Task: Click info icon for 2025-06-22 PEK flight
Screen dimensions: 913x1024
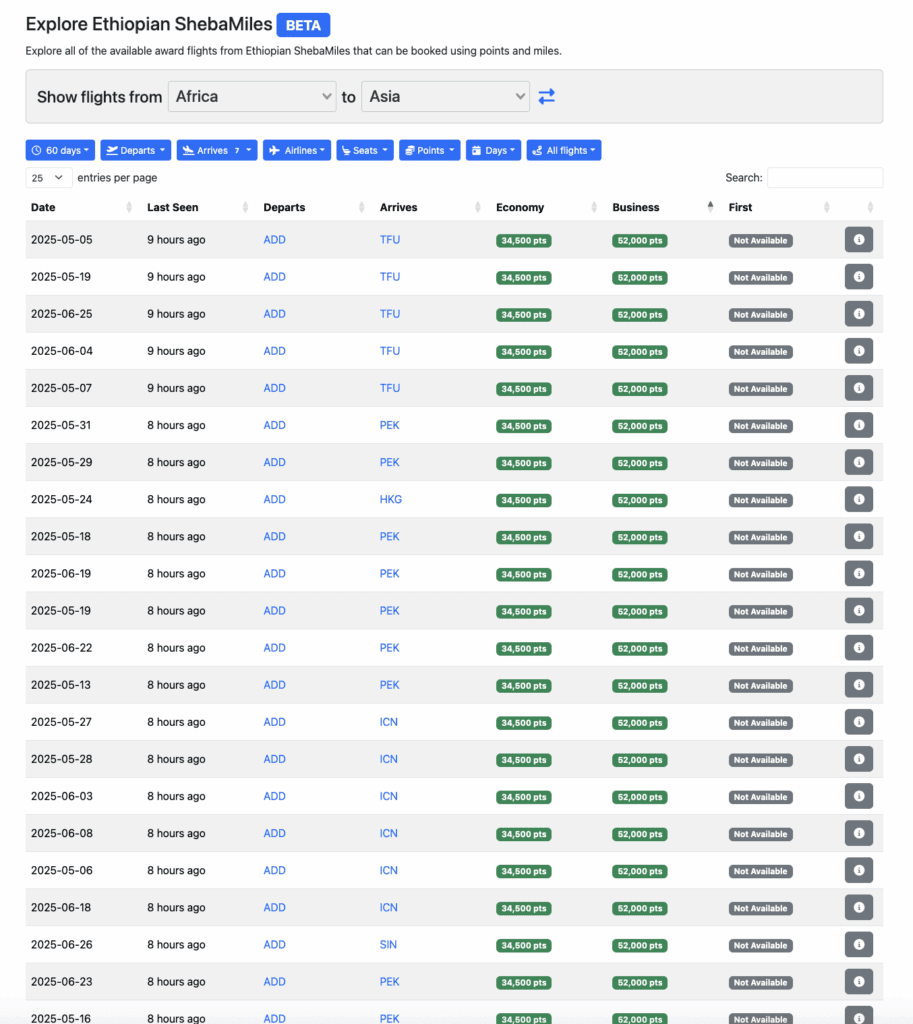Action: pos(858,648)
